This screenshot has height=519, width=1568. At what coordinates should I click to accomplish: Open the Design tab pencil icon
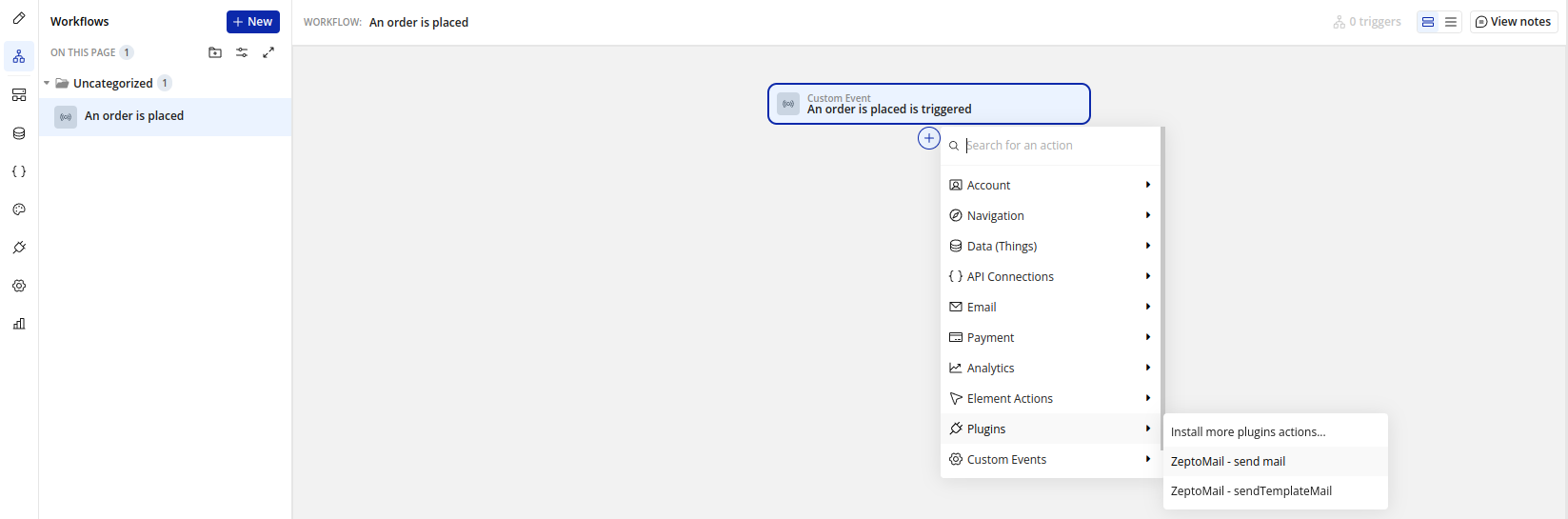click(19, 18)
